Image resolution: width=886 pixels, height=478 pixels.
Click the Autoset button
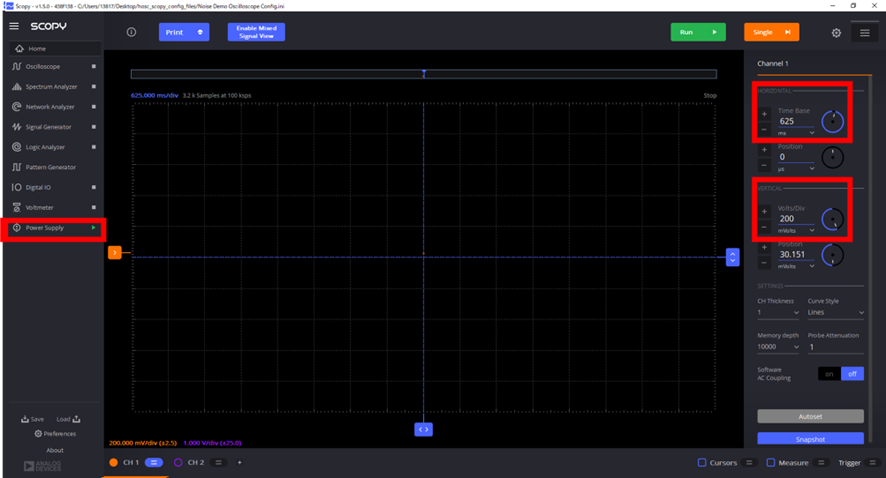(x=810, y=416)
